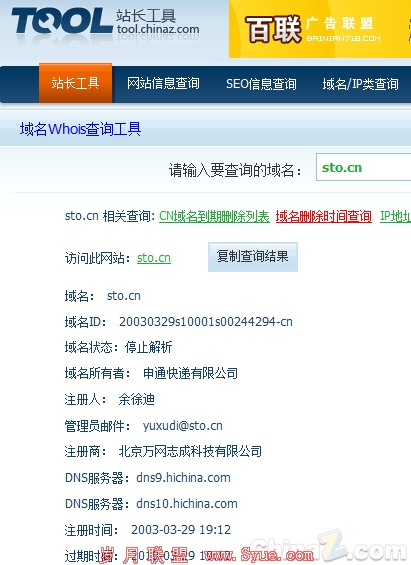Open the 百联广告联盟 banner ad
The image size is (411, 565).
pos(320,29)
